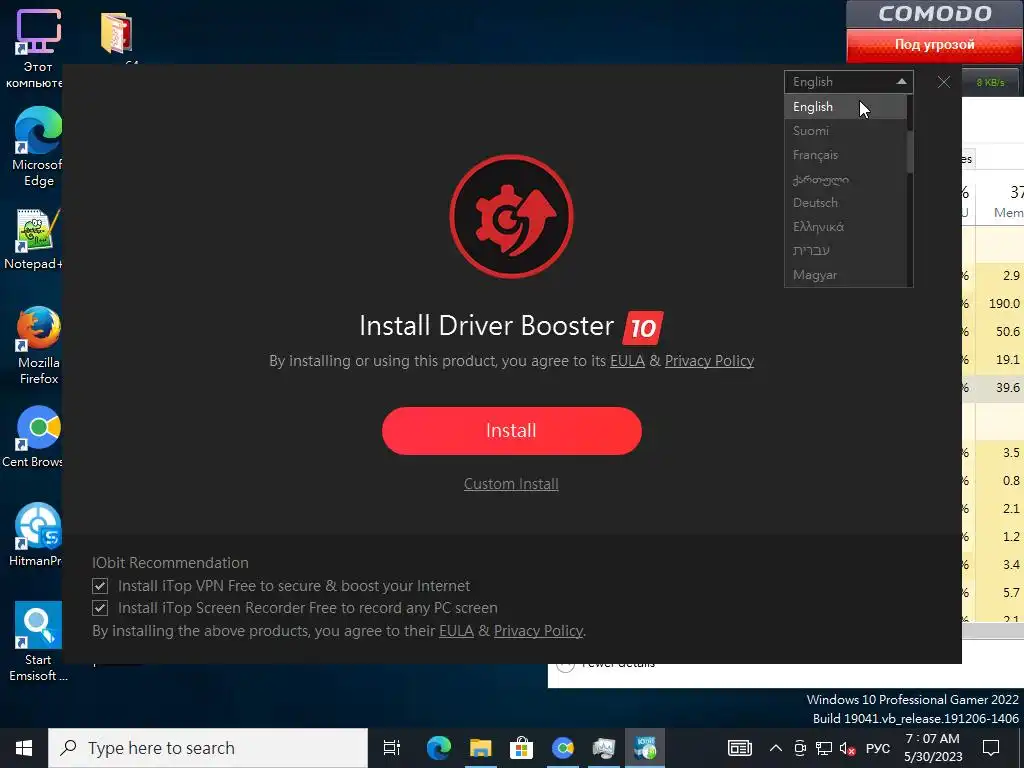This screenshot has width=1024, height=768.
Task: Show hidden system tray icons
Action: pyautogui.click(x=776, y=748)
